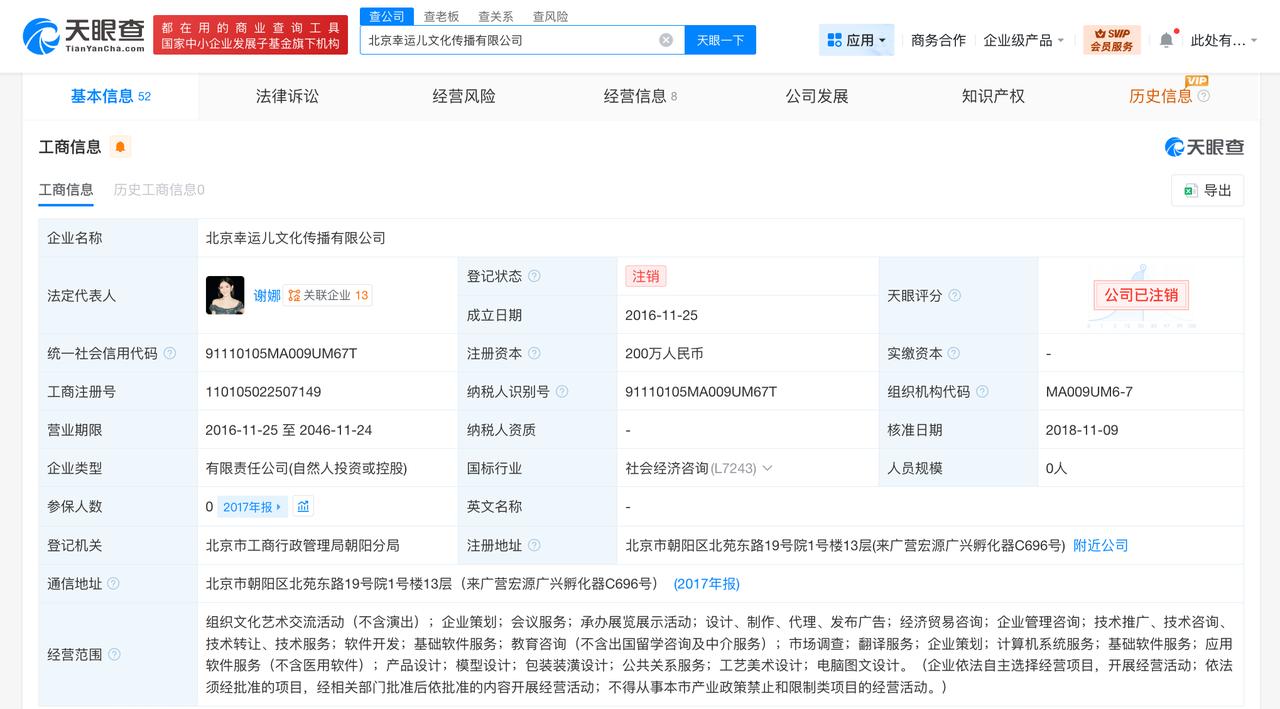Click 谢娜's avatar photo thumbnail
1280x709 pixels.
pos(225,295)
